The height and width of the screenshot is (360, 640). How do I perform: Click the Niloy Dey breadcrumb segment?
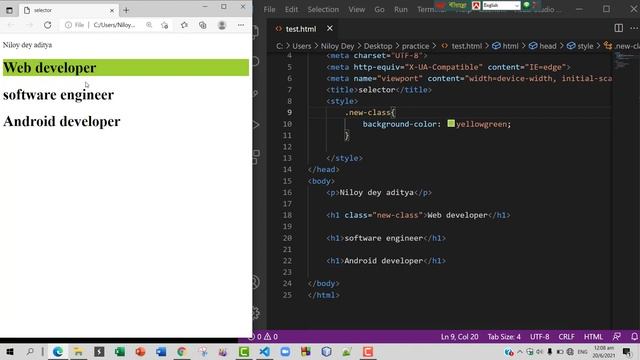(337, 46)
